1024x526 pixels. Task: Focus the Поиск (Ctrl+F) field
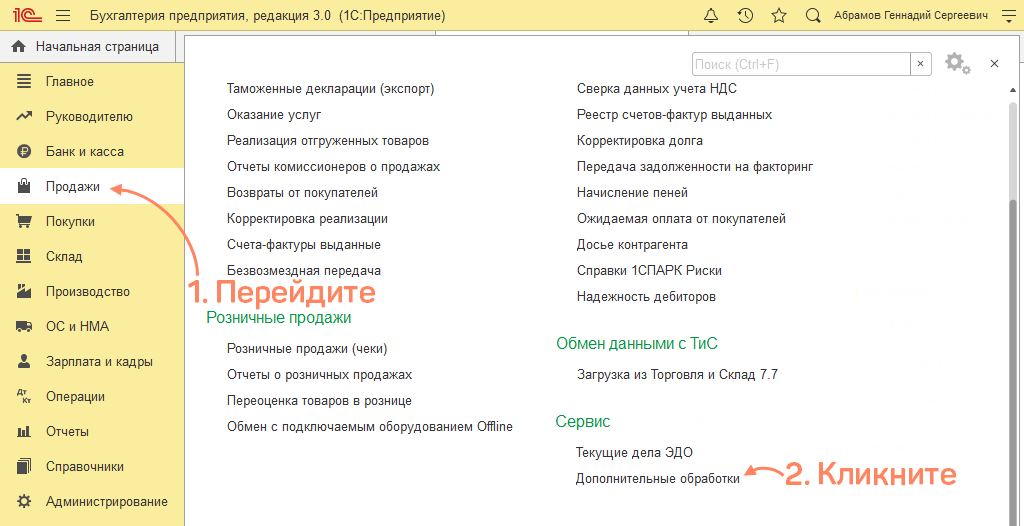(801, 64)
